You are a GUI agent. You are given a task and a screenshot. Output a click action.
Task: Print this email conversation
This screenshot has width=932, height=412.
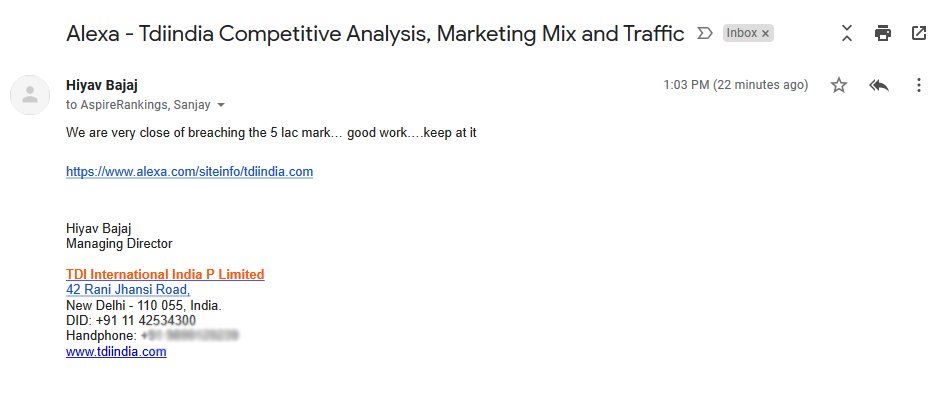[882, 33]
